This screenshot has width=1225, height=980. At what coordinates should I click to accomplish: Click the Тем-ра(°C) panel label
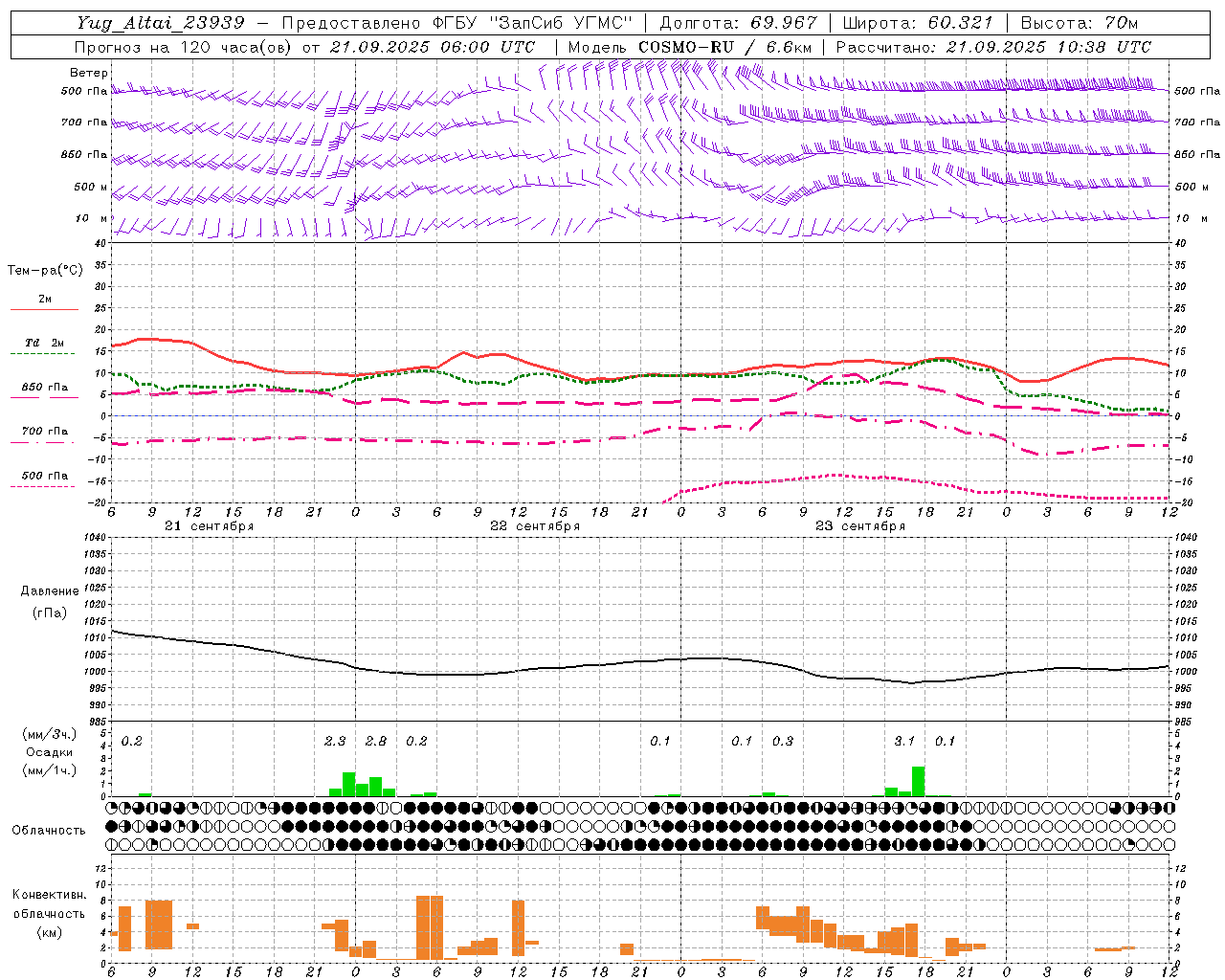(x=45, y=271)
